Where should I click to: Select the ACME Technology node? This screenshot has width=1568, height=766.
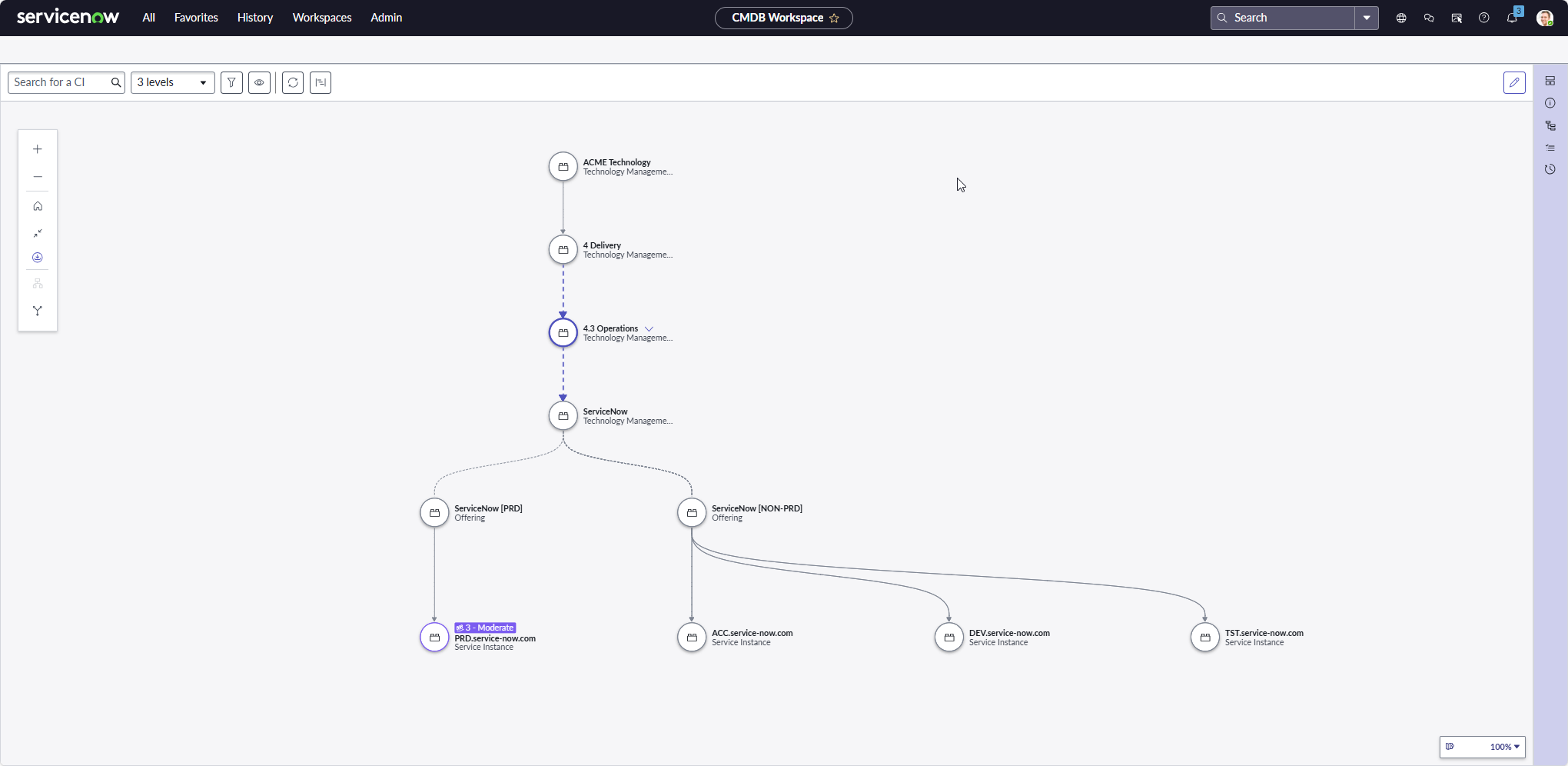[x=563, y=166]
